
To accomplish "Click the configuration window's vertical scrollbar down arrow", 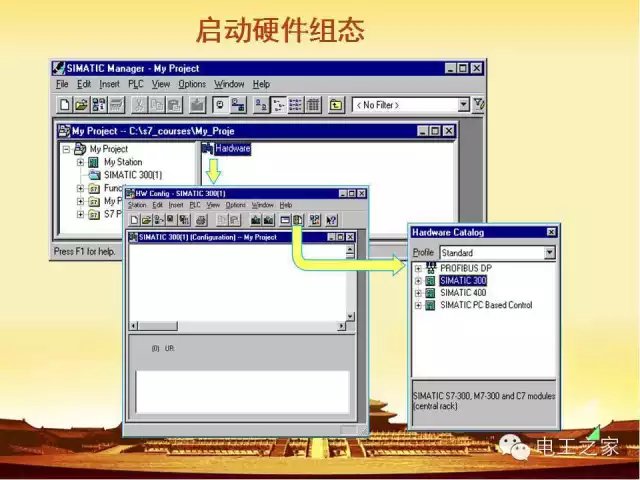I will [x=350, y=316].
